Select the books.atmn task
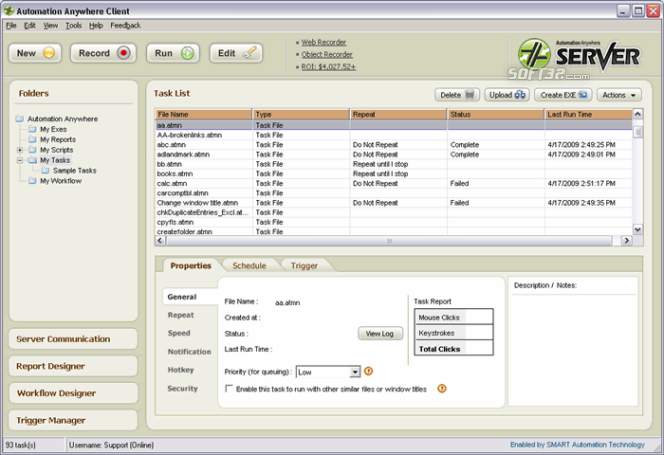This screenshot has width=664, height=455. click(x=394, y=174)
